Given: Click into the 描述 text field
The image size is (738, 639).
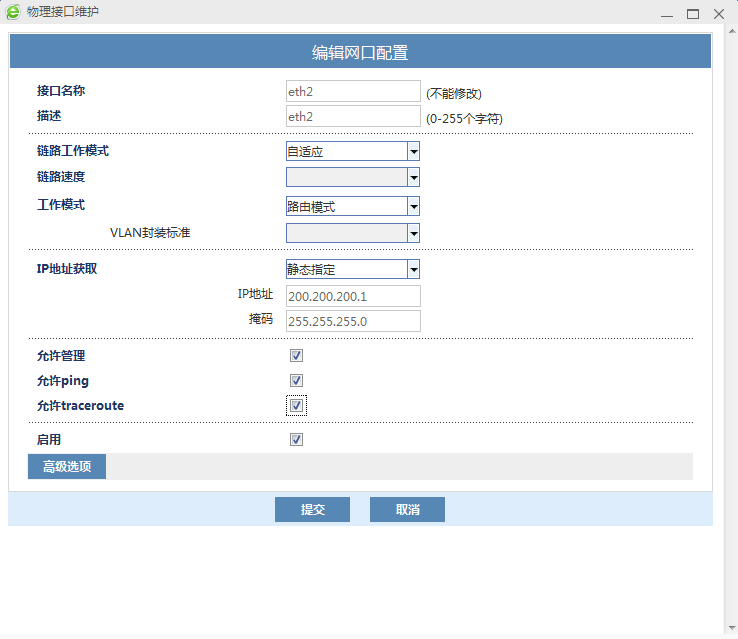Looking at the screenshot, I should click(353, 116).
